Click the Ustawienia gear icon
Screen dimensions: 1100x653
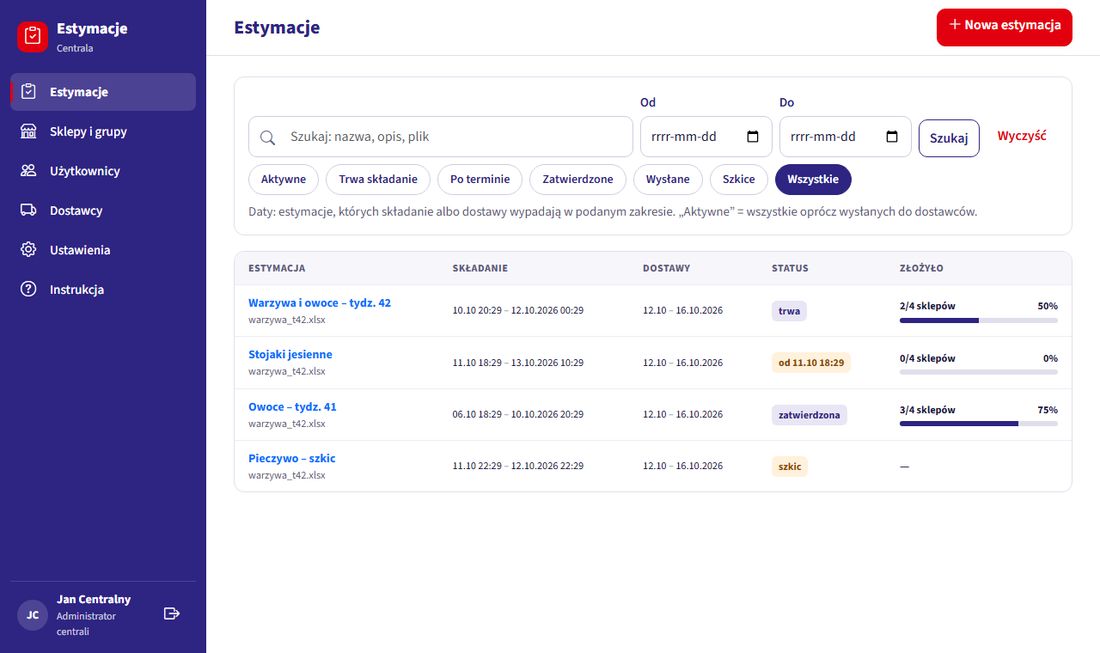coord(28,250)
